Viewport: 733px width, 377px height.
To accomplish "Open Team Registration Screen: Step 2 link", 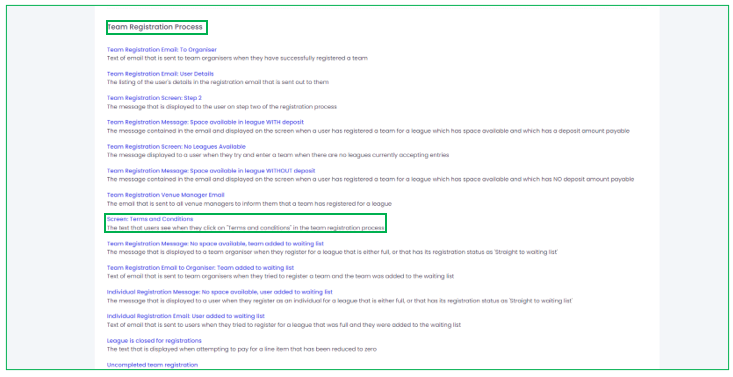I will click(x=154, y=98).
